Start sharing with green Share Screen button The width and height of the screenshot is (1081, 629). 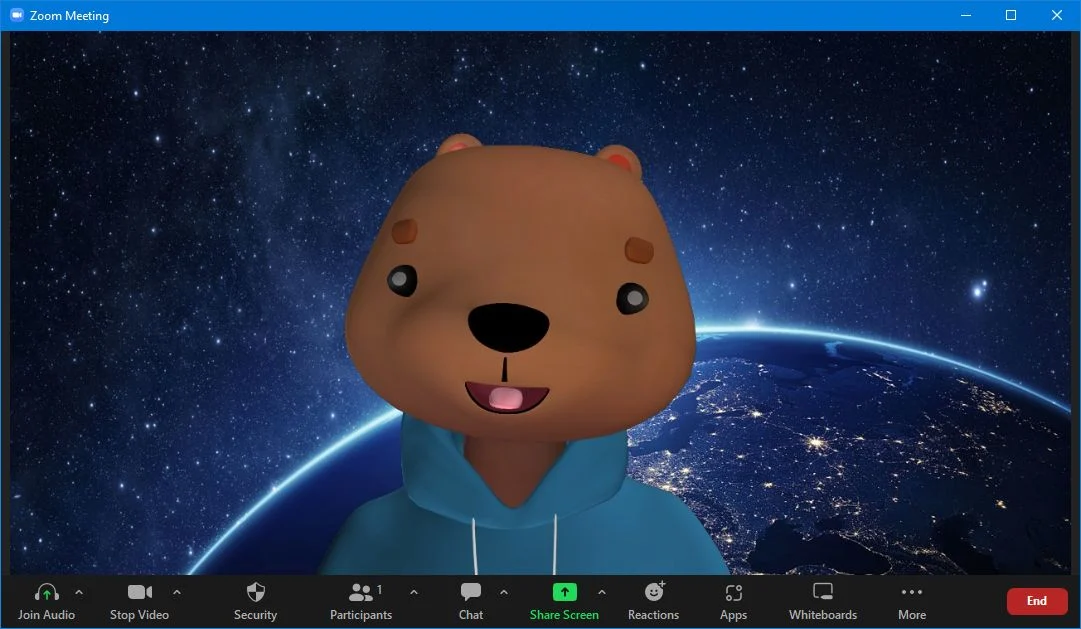[x=564, y=593]
